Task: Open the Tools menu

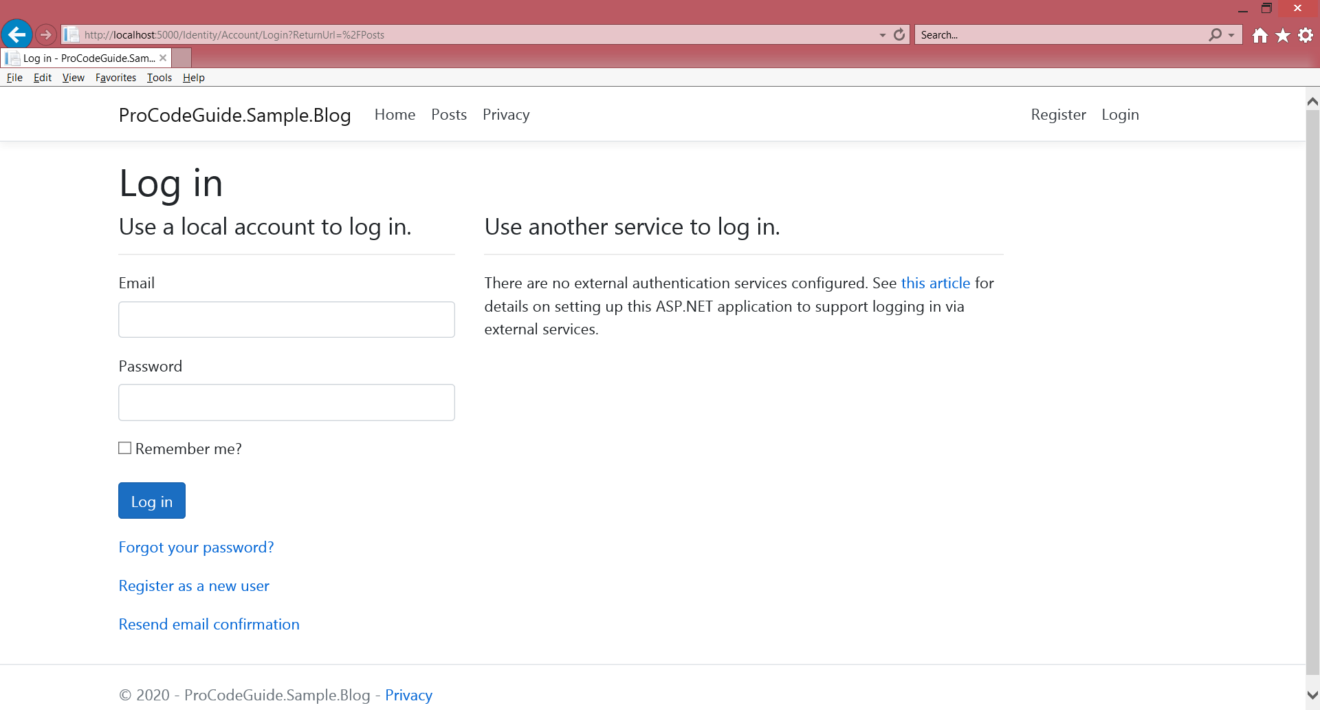Action: pyautogui.click(x=159, y=77)
